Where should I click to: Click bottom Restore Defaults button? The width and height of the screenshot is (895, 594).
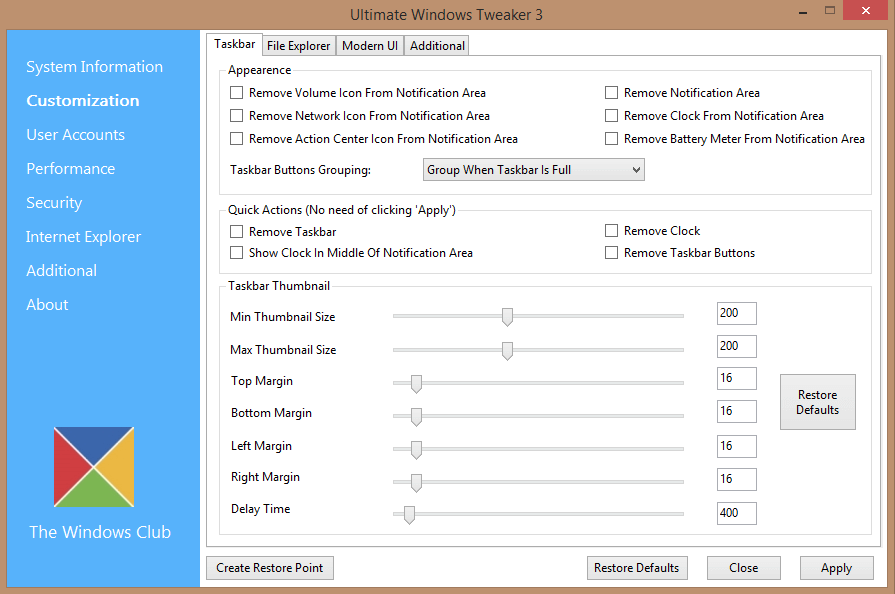click(637, 568)
